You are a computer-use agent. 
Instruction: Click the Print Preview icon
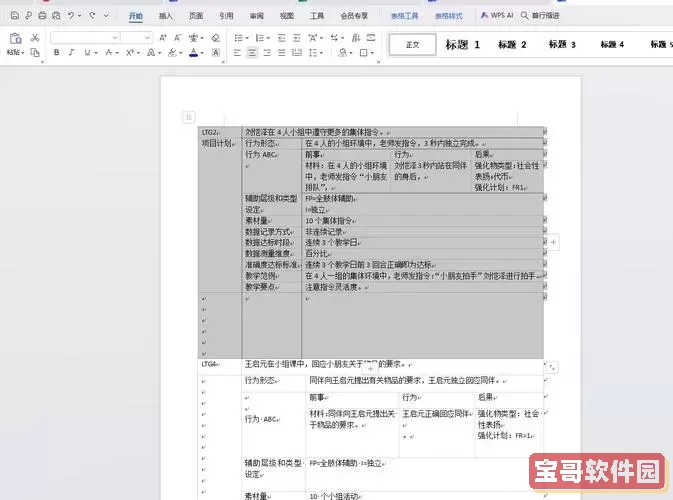coord(56,15)
